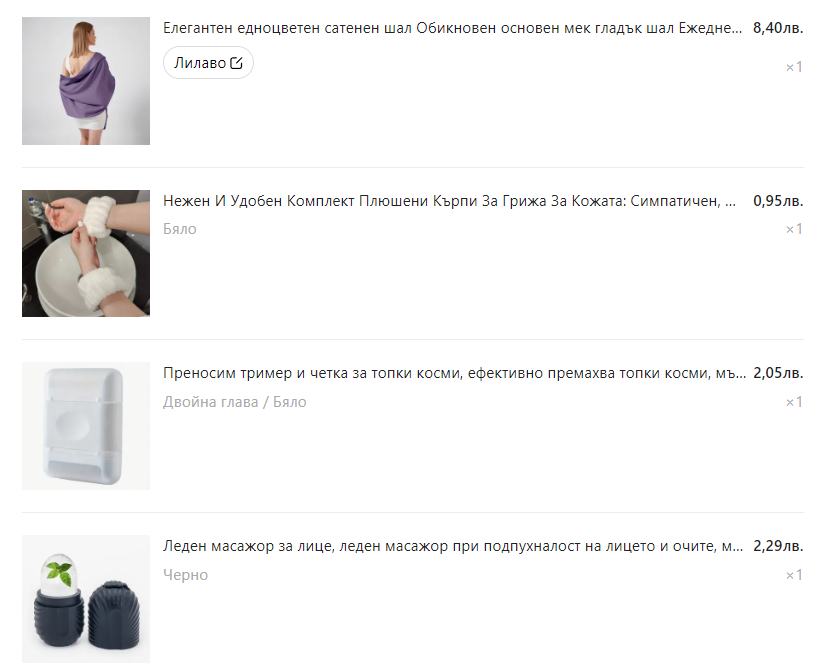Click the Бяло variant label for wristbands

pyautogui.click(x=180, y=229)
